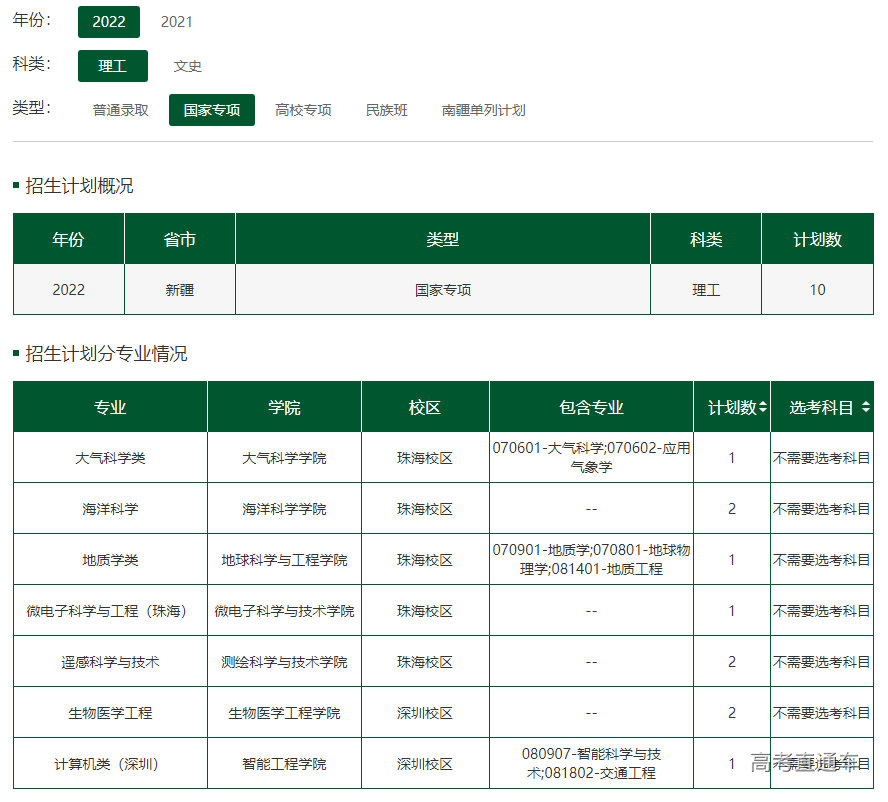Switch category to 文史
This screenshot has height=802, width=888.
point(188,65)
